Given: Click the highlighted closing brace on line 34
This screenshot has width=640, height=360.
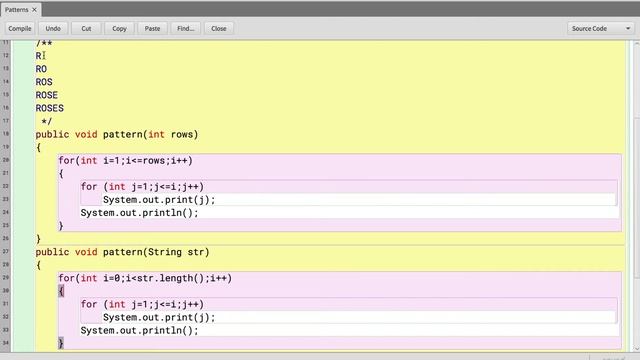Looking at the screenshot, I should pyautogui.click(x=61, y=343).
